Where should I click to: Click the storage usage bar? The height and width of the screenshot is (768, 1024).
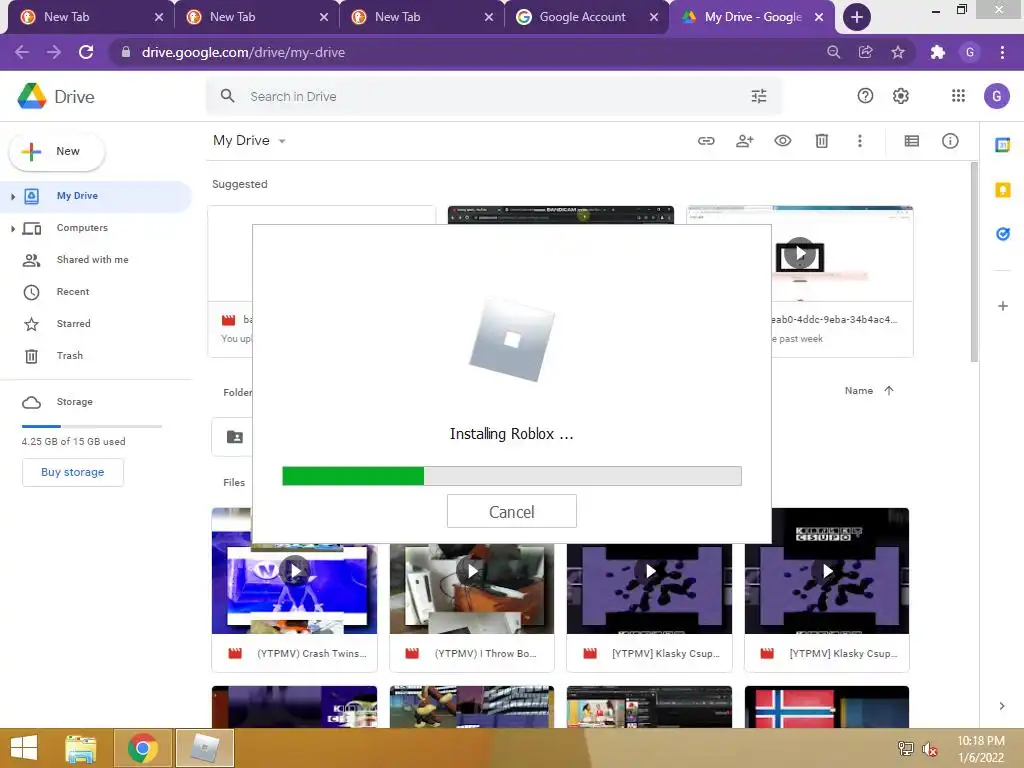point(91,426)
